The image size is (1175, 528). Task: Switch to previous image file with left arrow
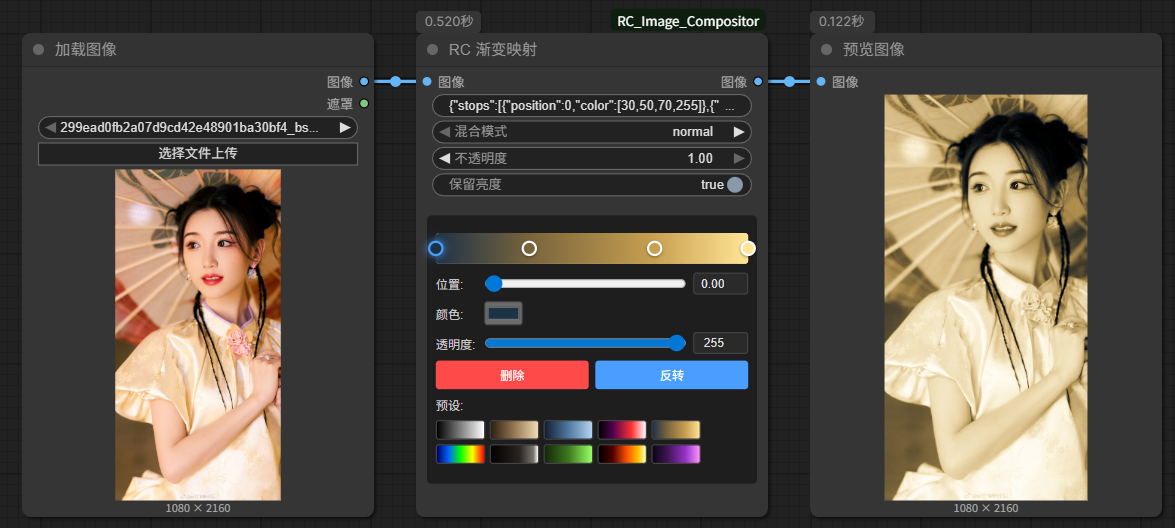50,127
